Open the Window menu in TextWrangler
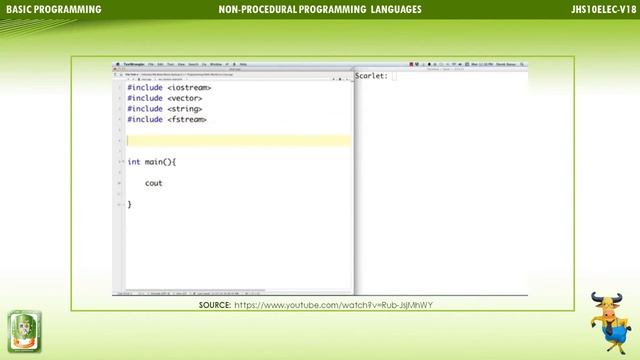640x360 pixels. (216, 64)
